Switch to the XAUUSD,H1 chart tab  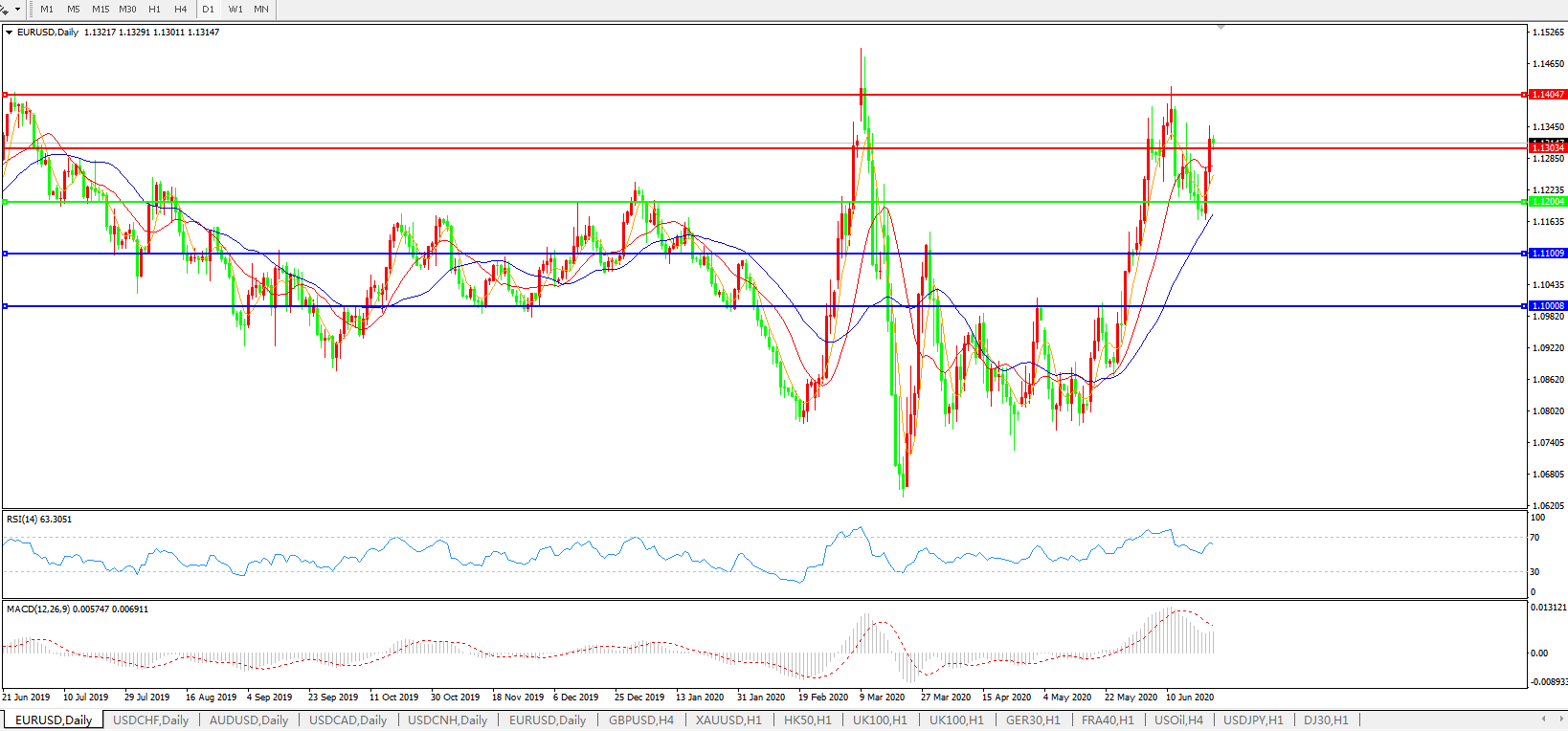pyautogui.click(x=728, y=720)
